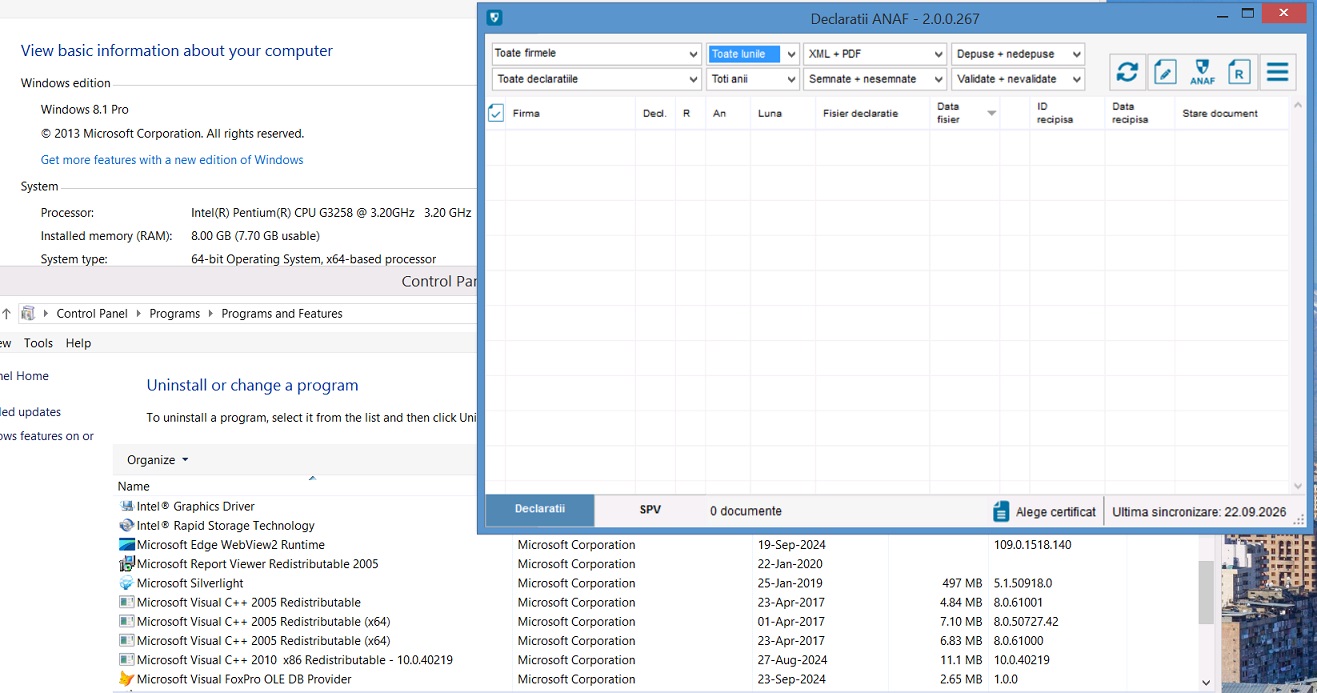Sort by the Luna column header

[x=783, y=113]
